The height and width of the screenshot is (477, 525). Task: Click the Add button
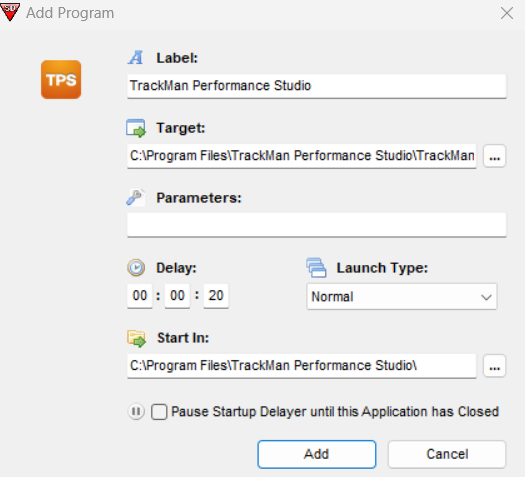pyautogui.click(x=317, y=454)
